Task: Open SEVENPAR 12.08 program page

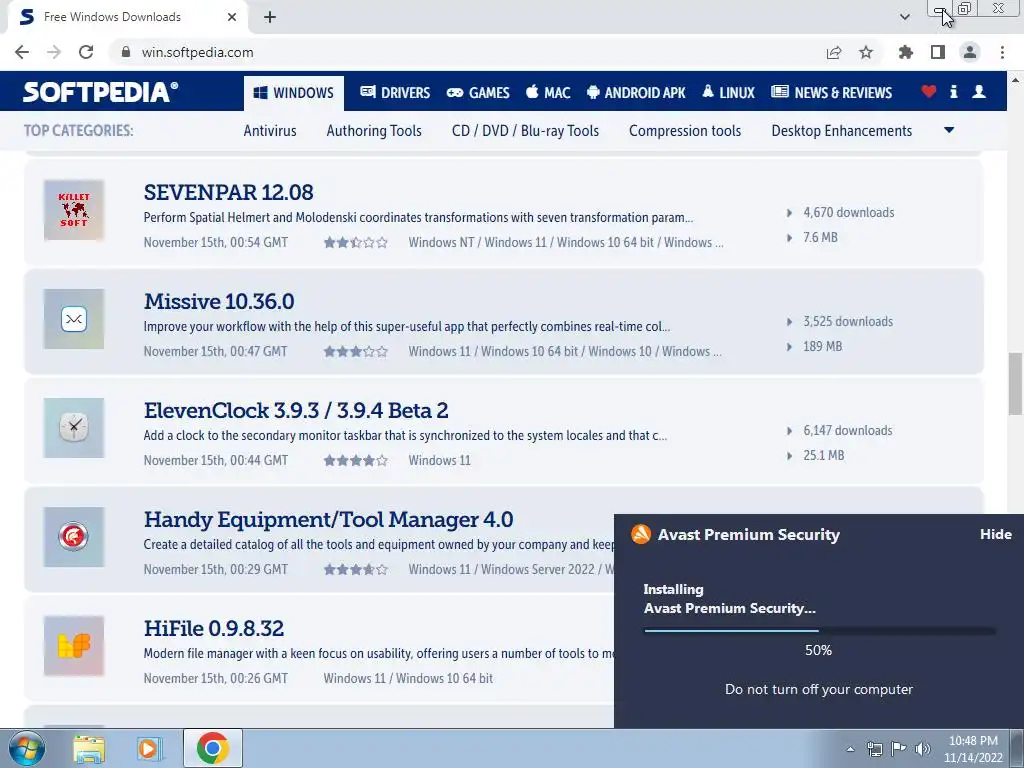Action: [x=229, y=192]
